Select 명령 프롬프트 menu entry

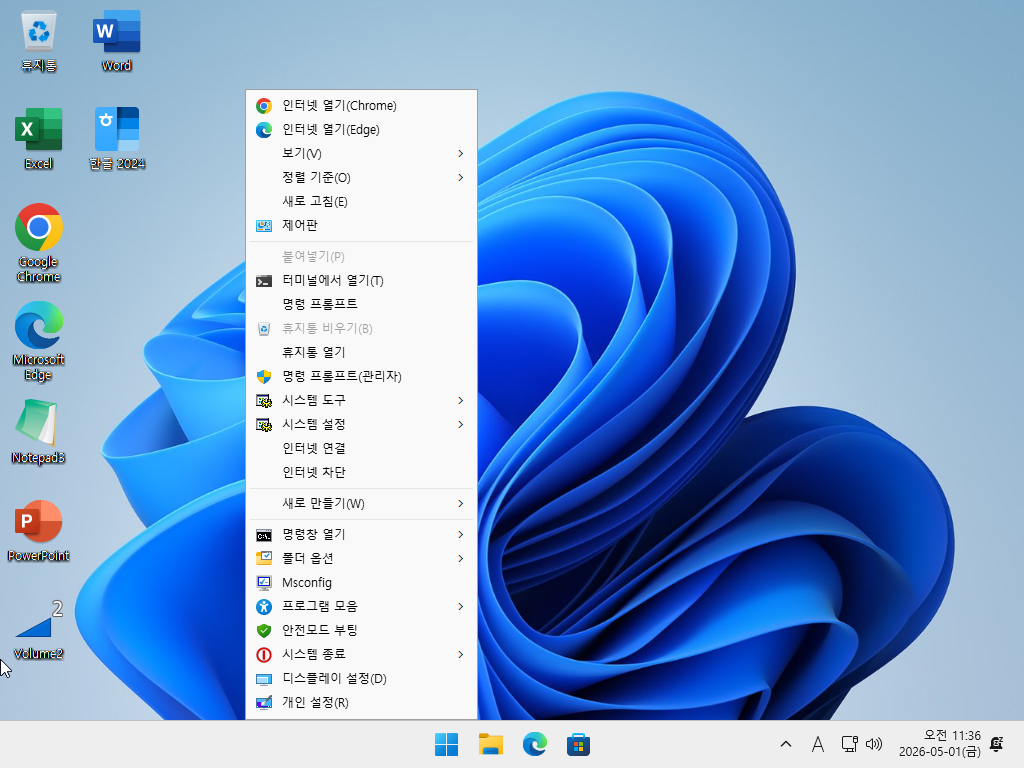point(361,304)
